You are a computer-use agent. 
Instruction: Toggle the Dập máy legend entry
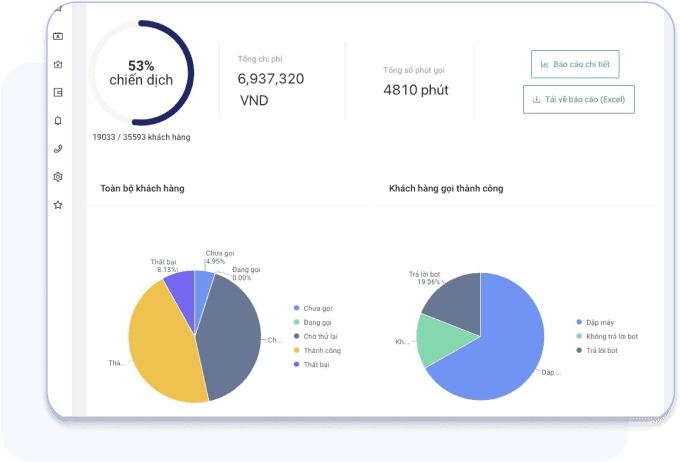click(x=600, y=323)
